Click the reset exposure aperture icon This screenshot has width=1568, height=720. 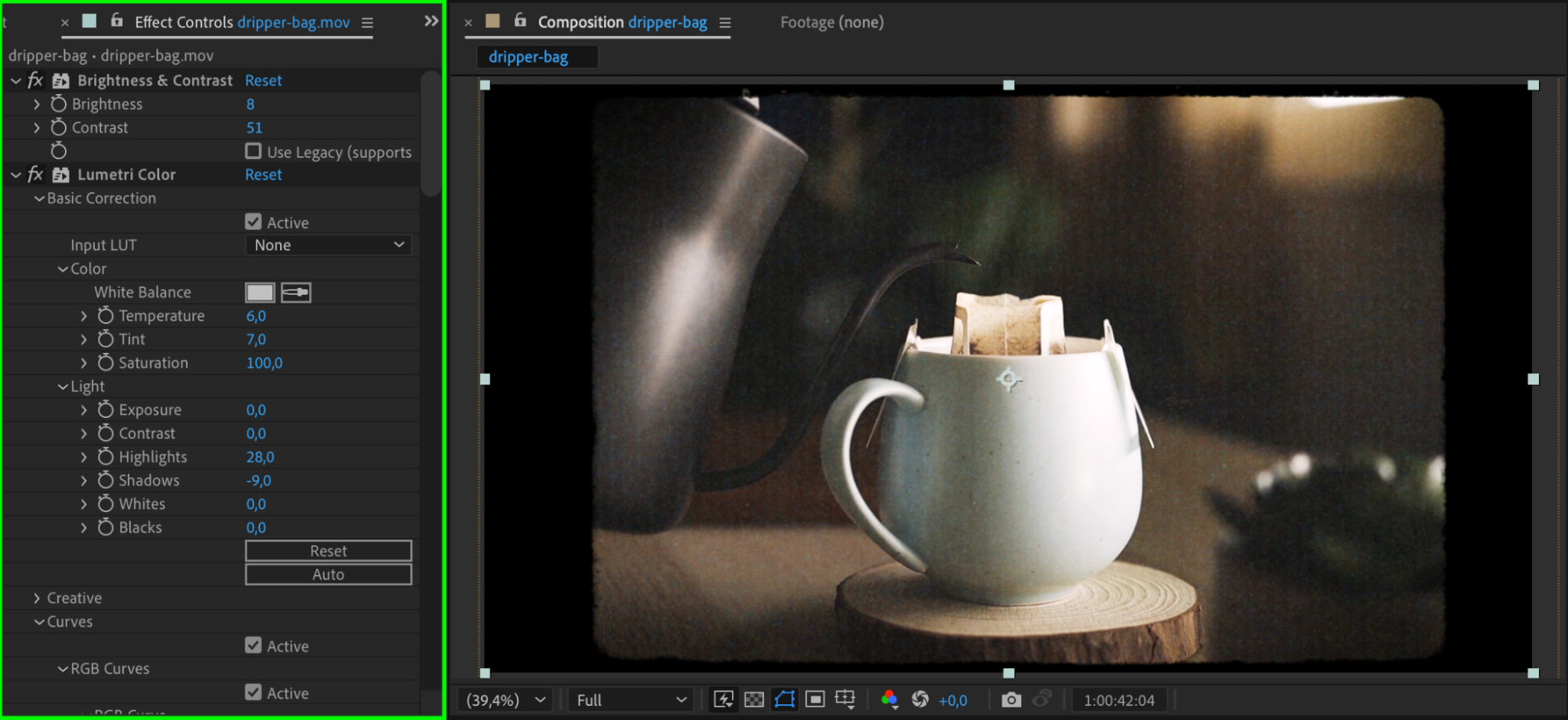[920, 700]
